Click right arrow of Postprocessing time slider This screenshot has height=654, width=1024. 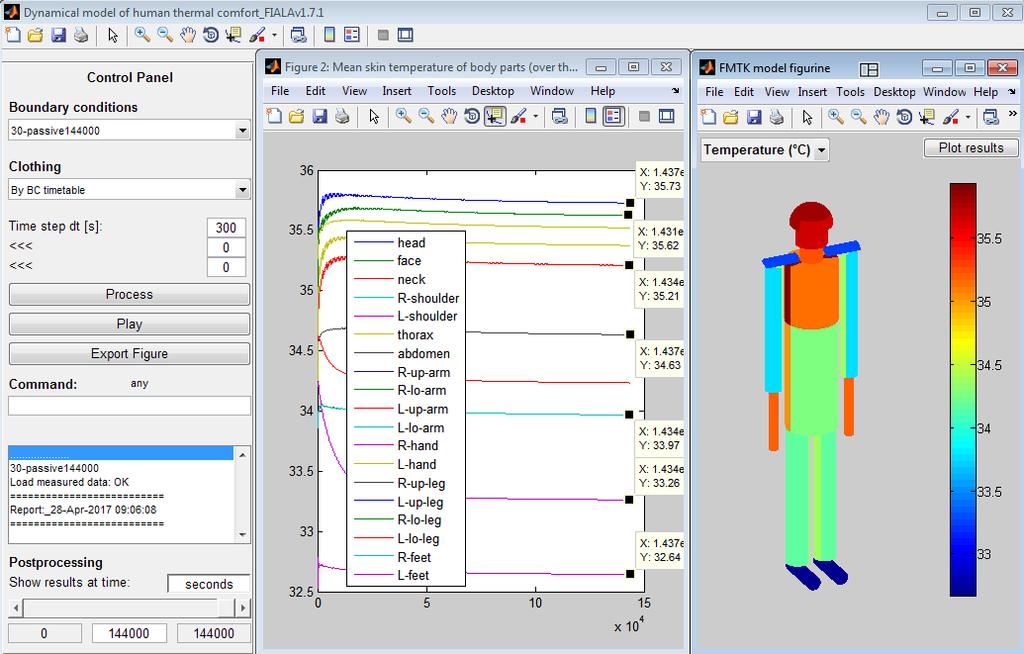pos(243,608)
